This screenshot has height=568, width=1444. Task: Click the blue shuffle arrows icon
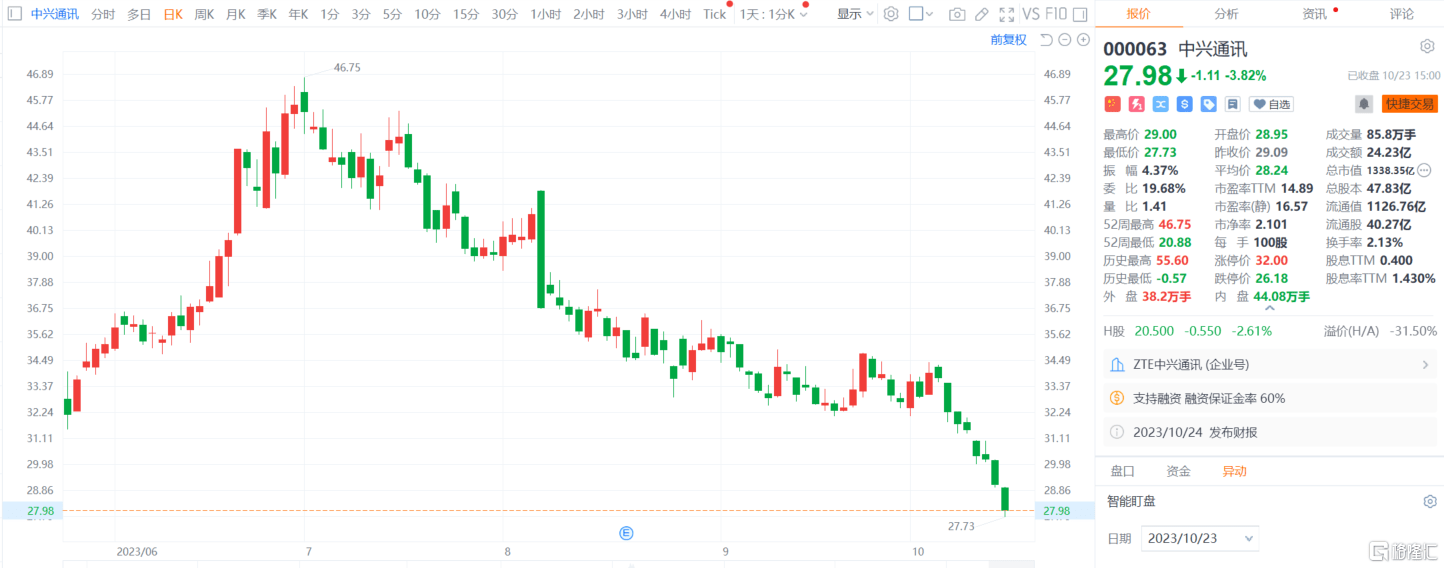(x=1160, y=104)
